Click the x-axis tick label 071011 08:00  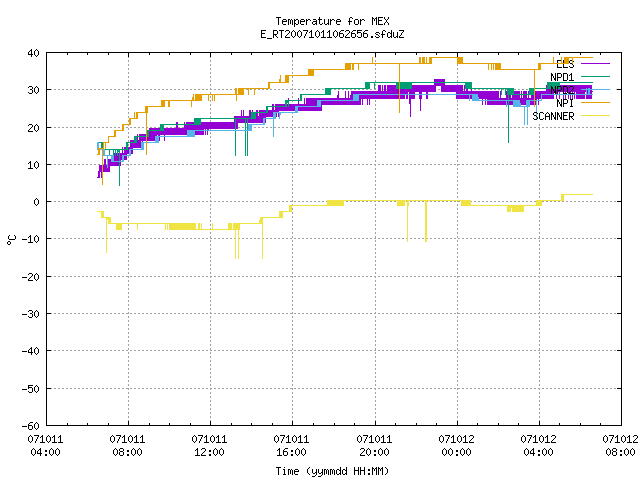127,445
